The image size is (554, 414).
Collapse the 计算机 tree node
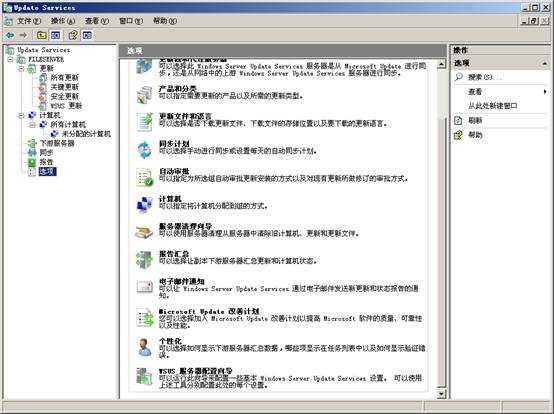coord(21,115)
